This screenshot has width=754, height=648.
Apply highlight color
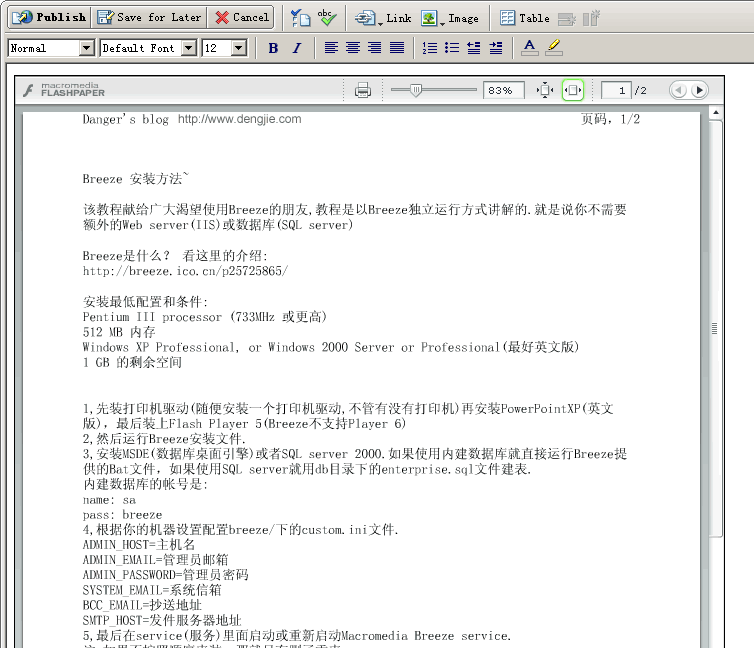pyautogui.click(x=554, y=48)
